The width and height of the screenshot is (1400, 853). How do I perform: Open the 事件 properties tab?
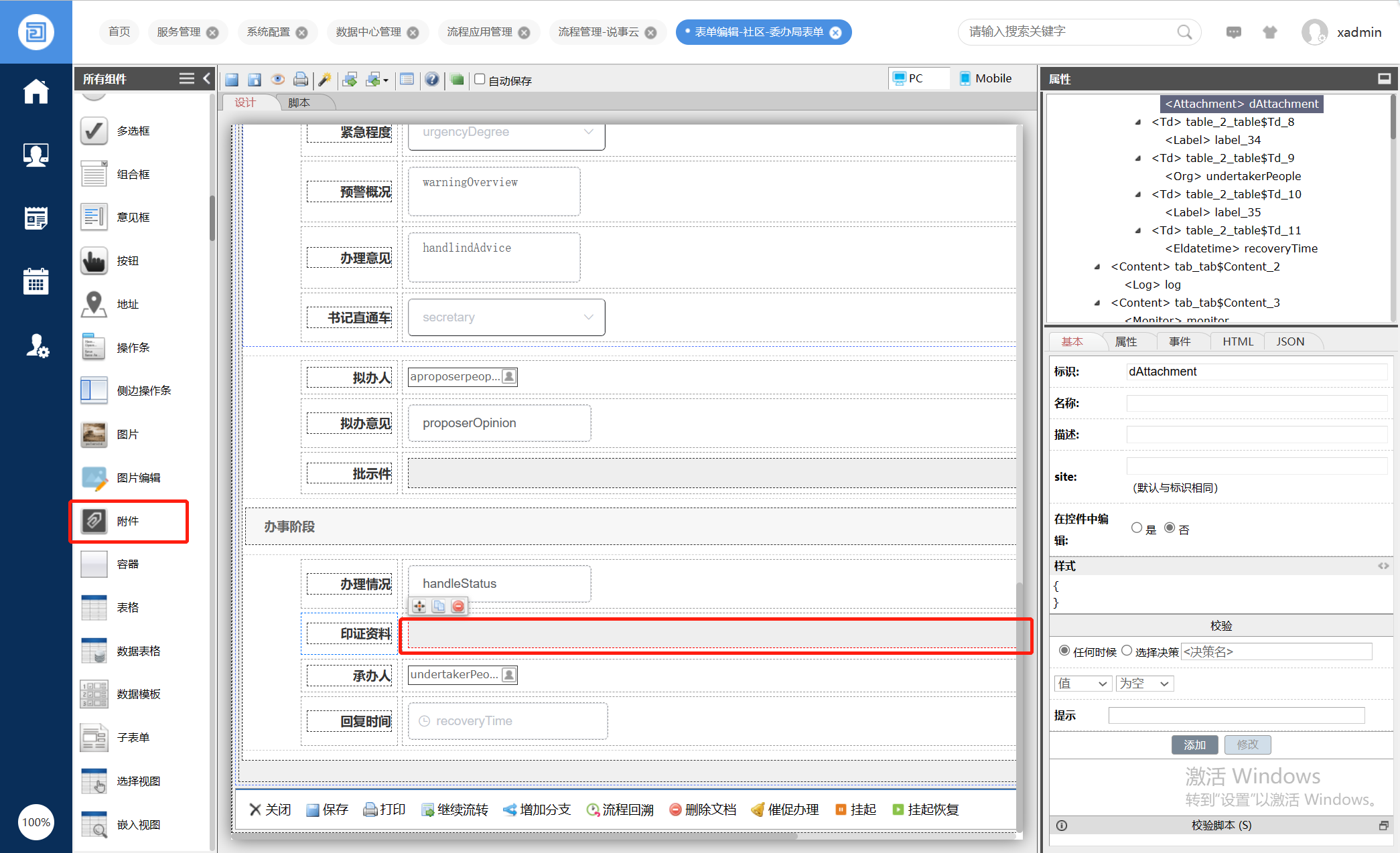tap(1180, 341)
